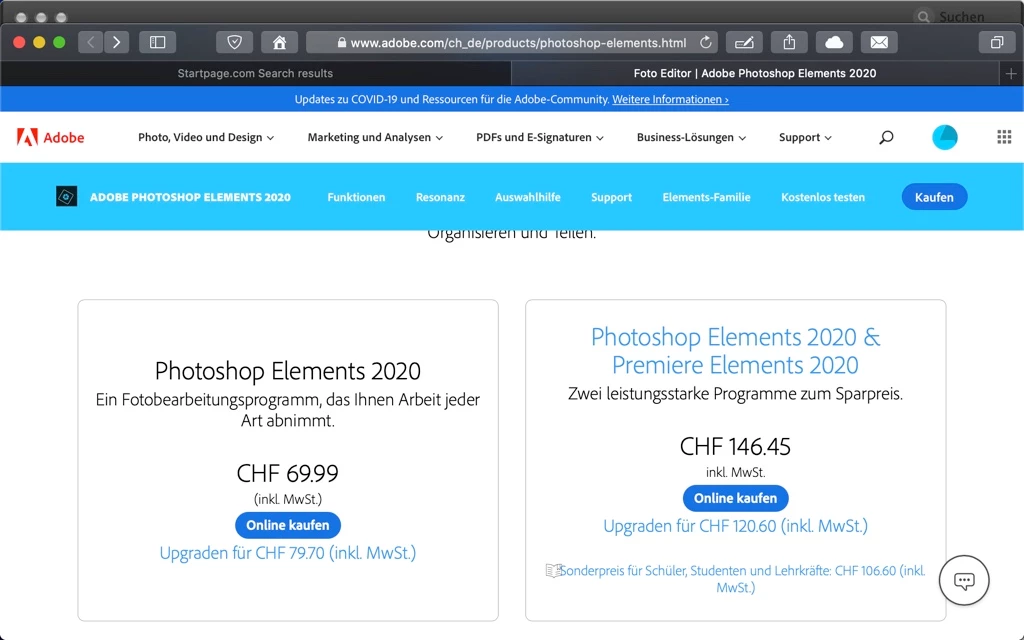Click the Adobe logo
The image size is (1024, 640).
click(50, 137)
